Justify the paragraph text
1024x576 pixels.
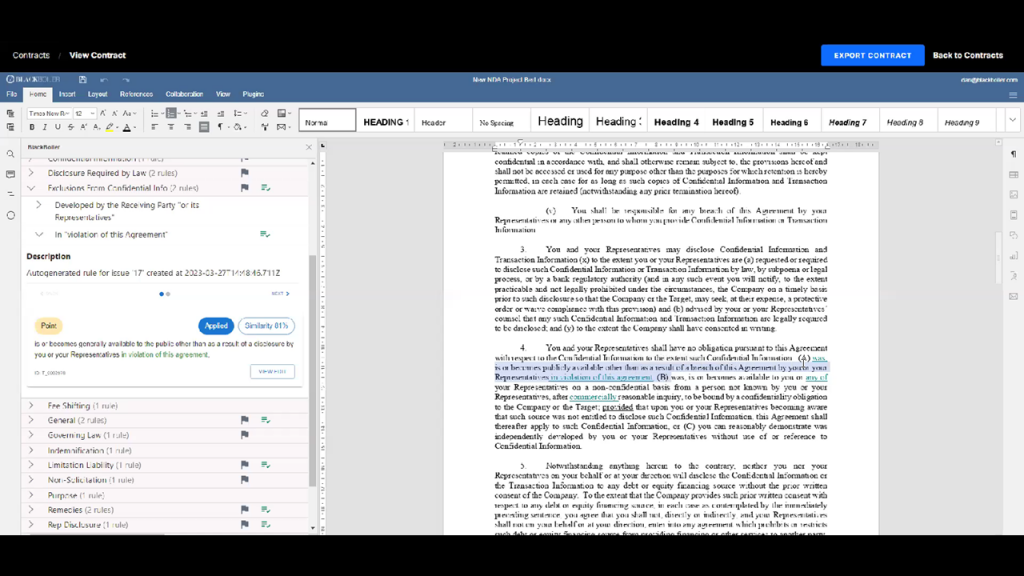pos(204,127)
